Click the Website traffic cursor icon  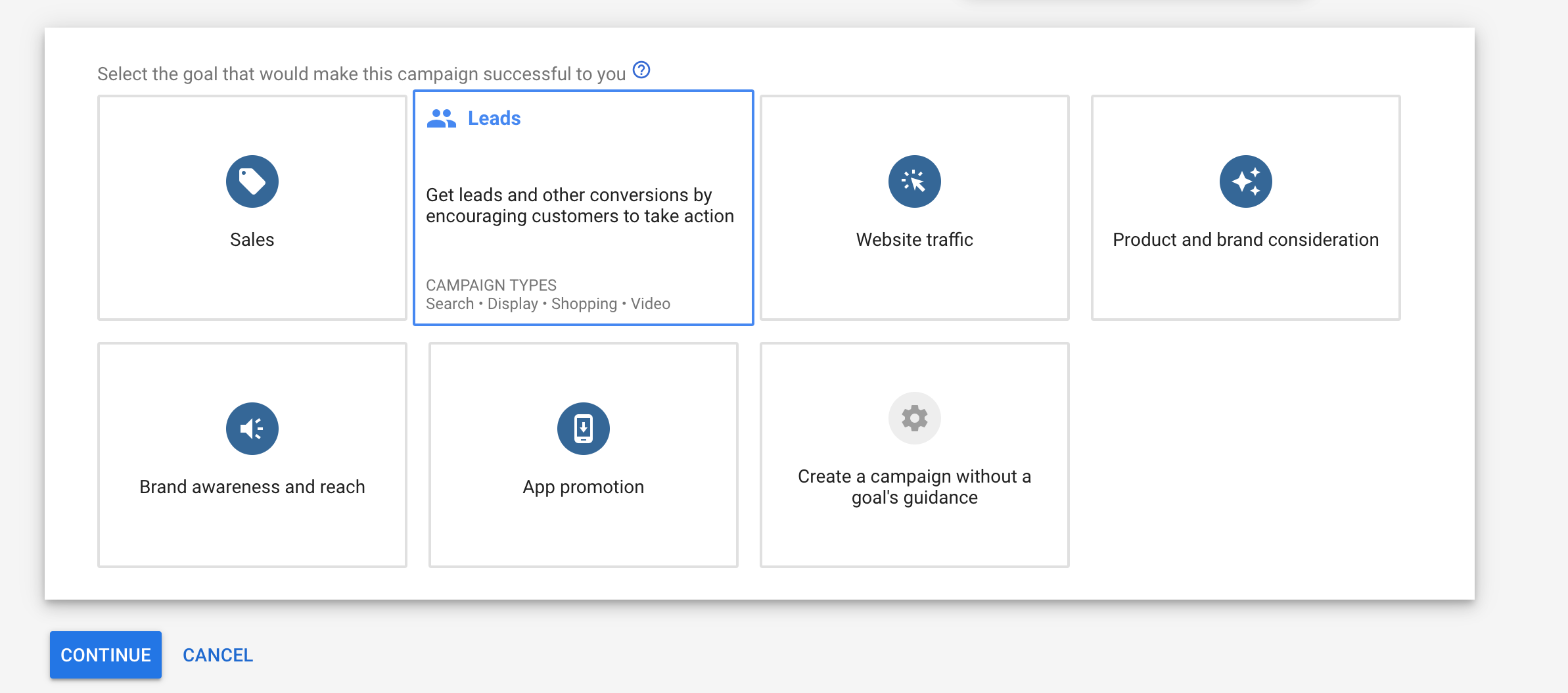pyautogui.click(x=915, y=181)
